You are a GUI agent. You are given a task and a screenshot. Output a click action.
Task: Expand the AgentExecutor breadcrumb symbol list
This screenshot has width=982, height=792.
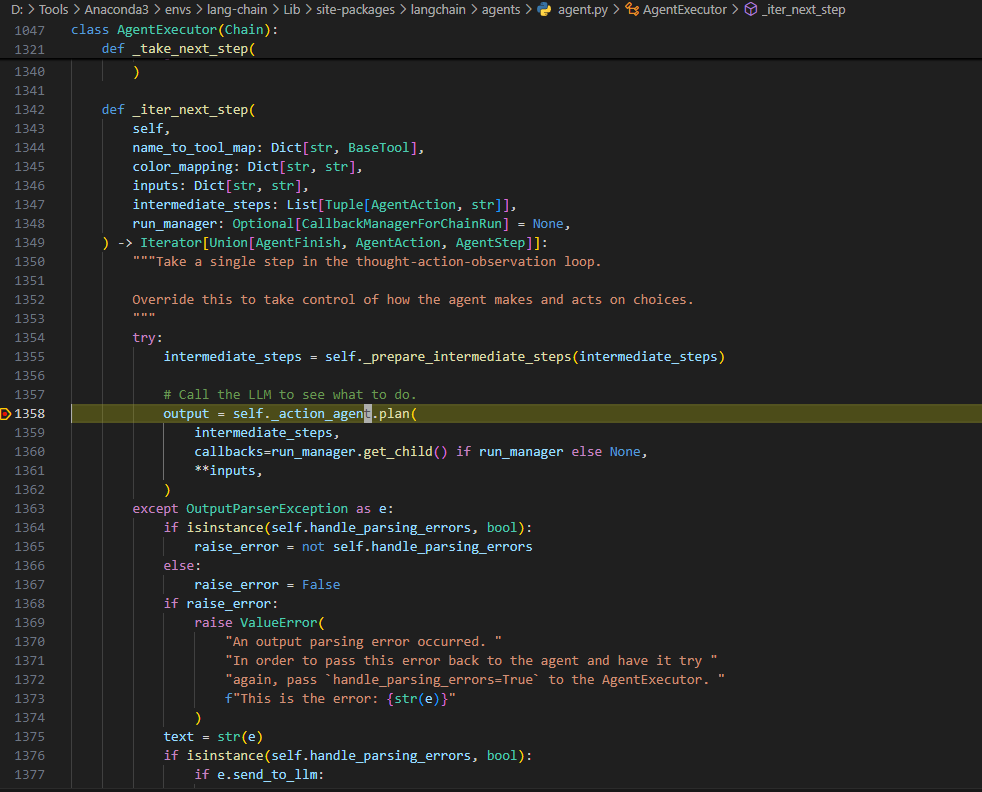685,10
